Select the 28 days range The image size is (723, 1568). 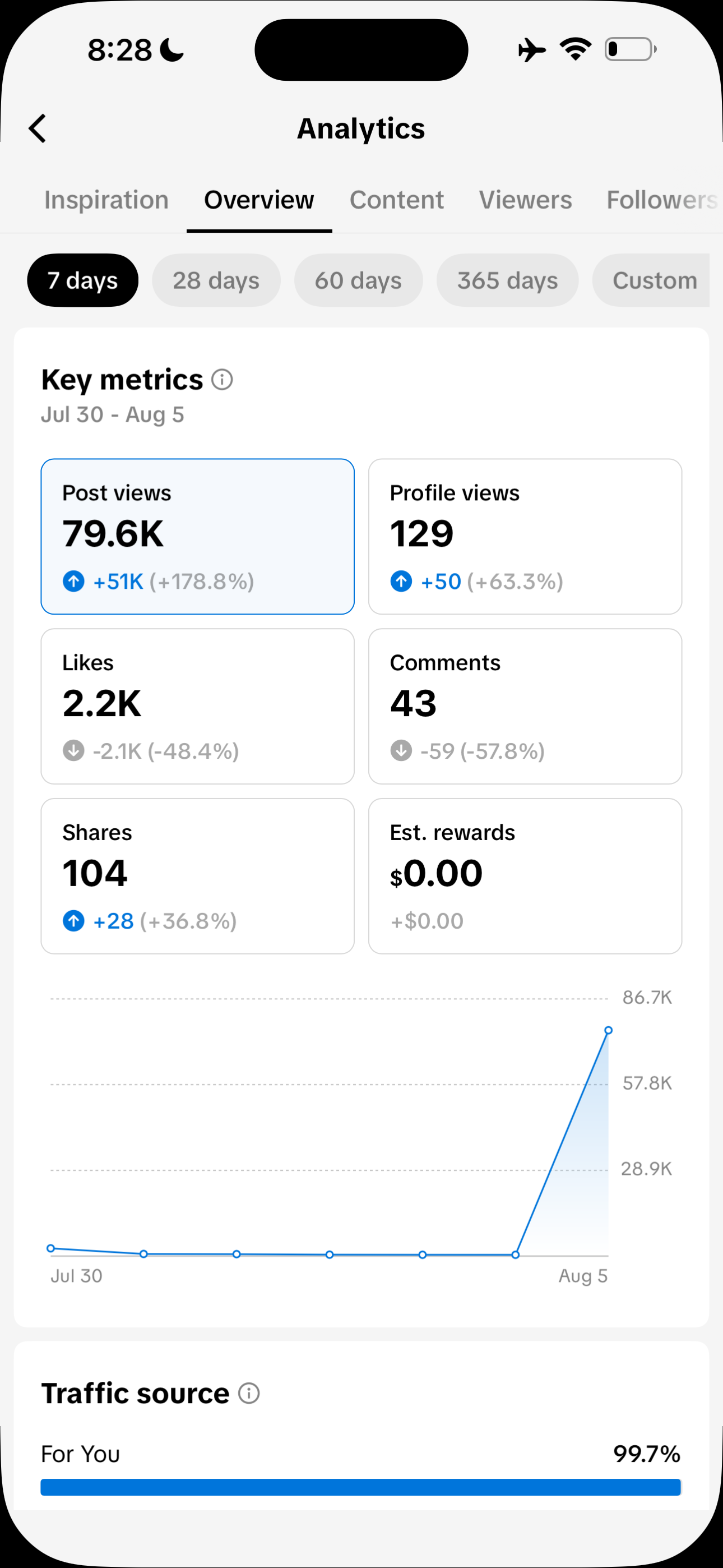[x=216, y=280]
